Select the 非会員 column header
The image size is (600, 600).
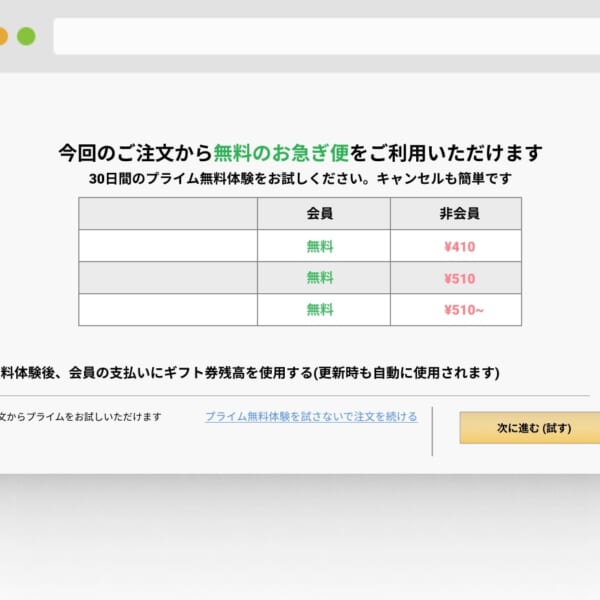(x=459, y=214)
